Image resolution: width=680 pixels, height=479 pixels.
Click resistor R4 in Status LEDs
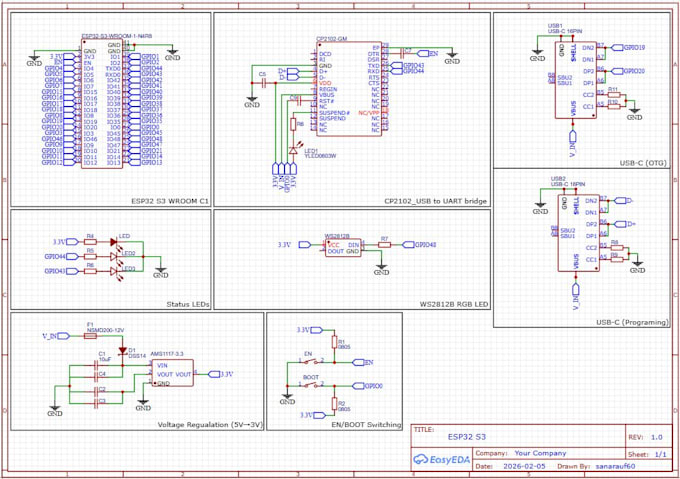(x=90, y=242)
